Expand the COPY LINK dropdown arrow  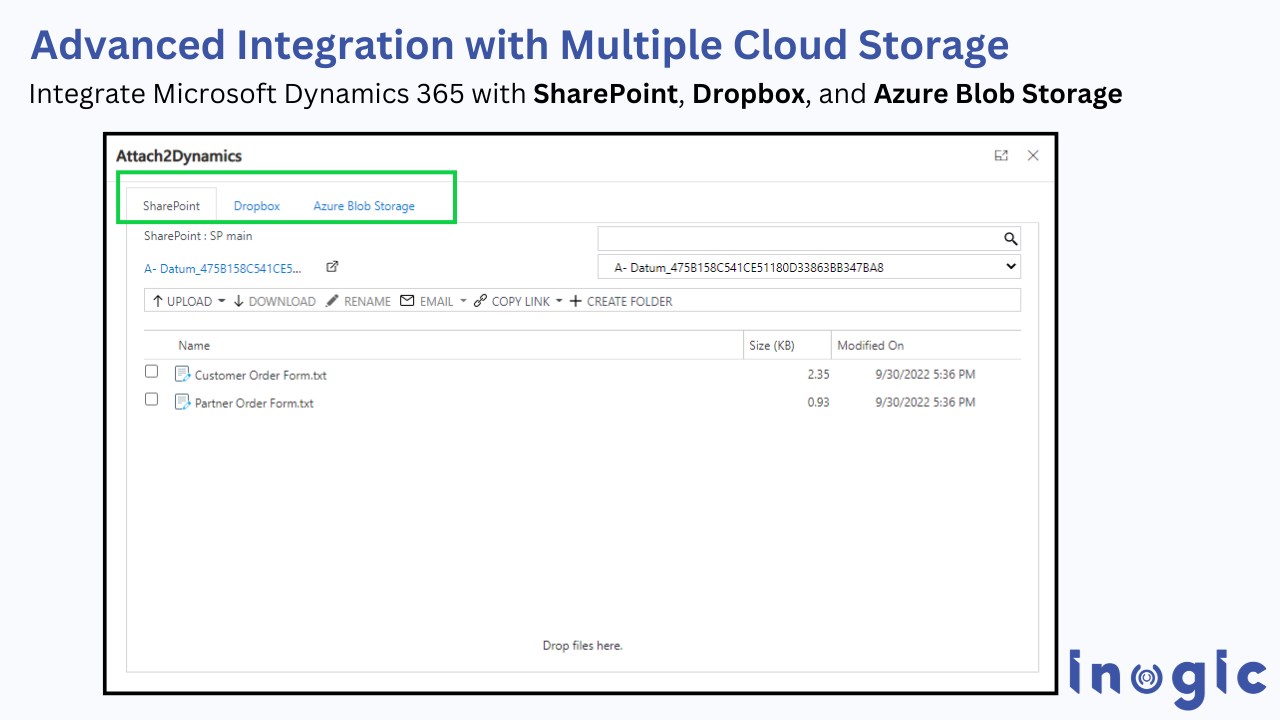(x=559, y=301)
